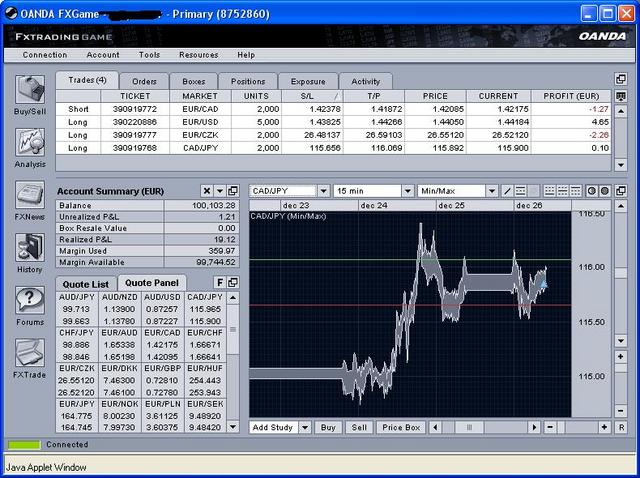Select the horizontal lines chart tool
The height and width of the screenshot is (478, 640).
click(x=520, y=191)
